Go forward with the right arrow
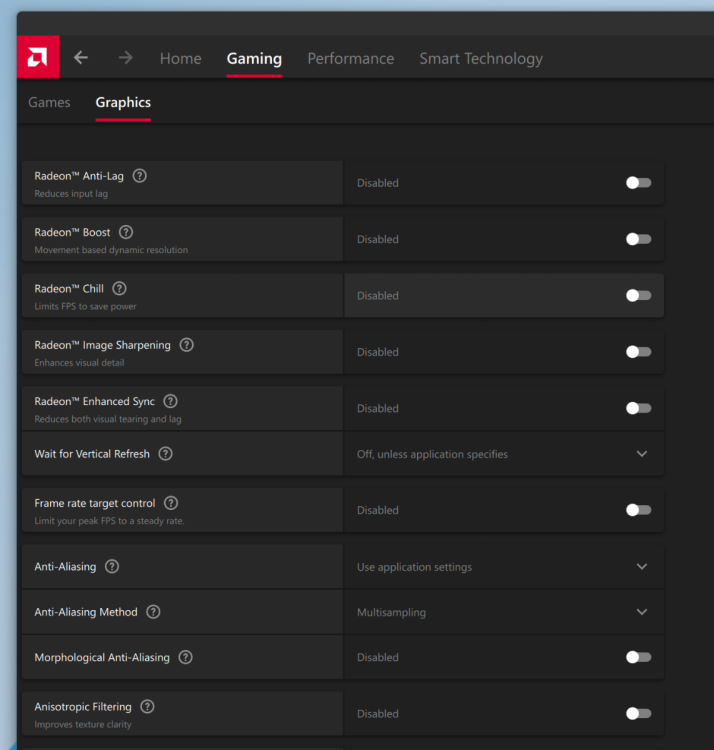 [126, 58]
